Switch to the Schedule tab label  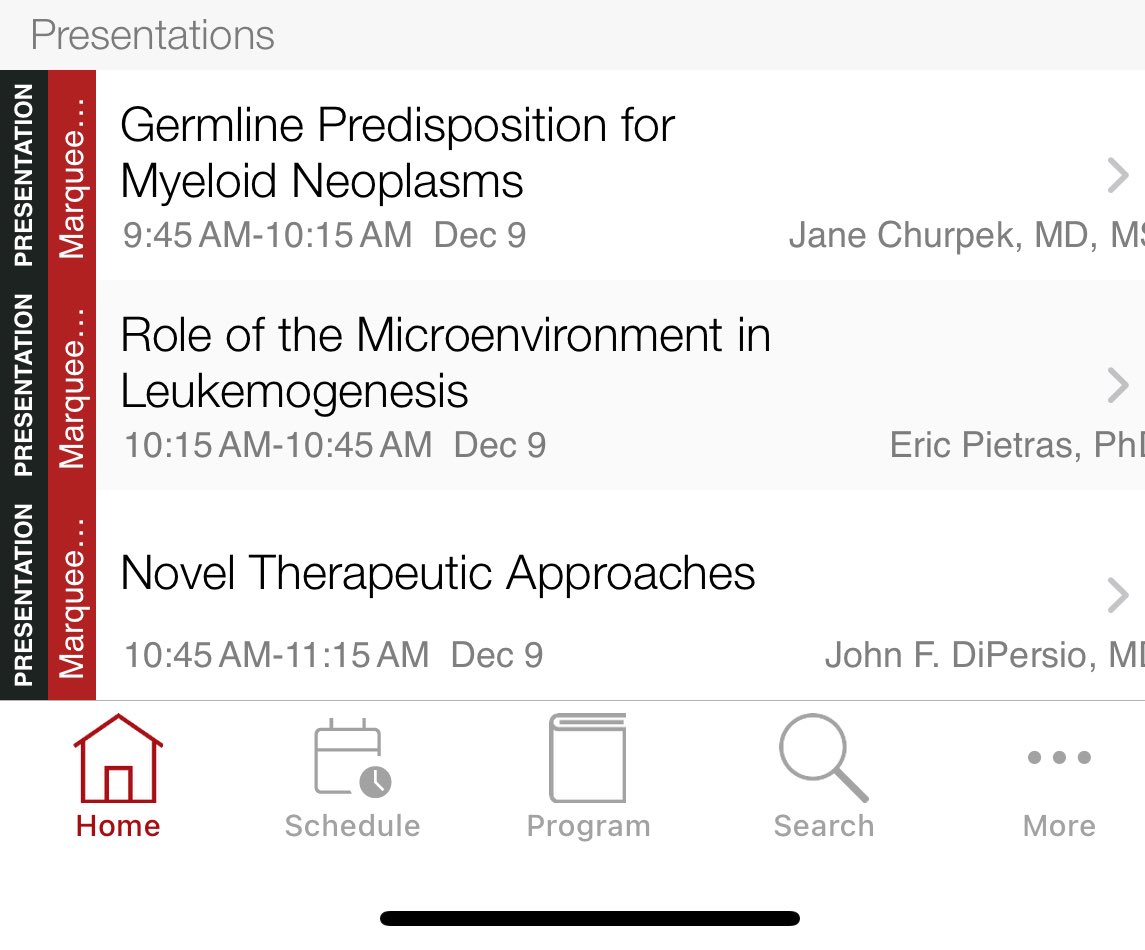(x=353, y=826)
